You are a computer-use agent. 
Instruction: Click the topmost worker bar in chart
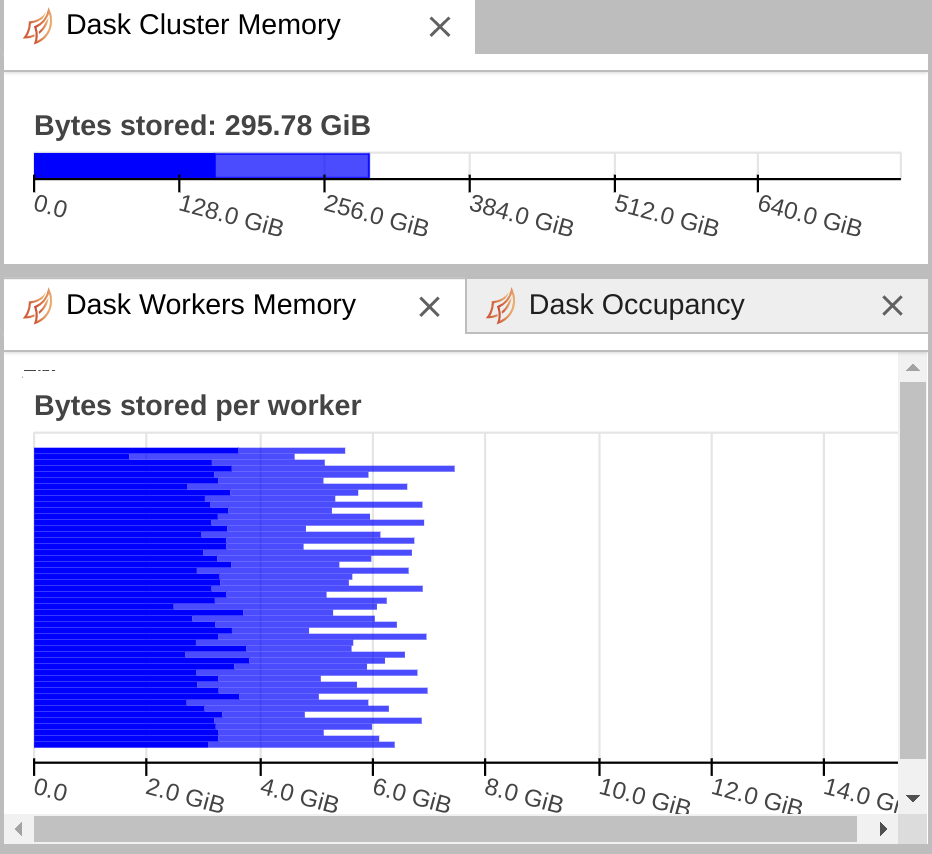pyautogui.click(x=190, y=450)
